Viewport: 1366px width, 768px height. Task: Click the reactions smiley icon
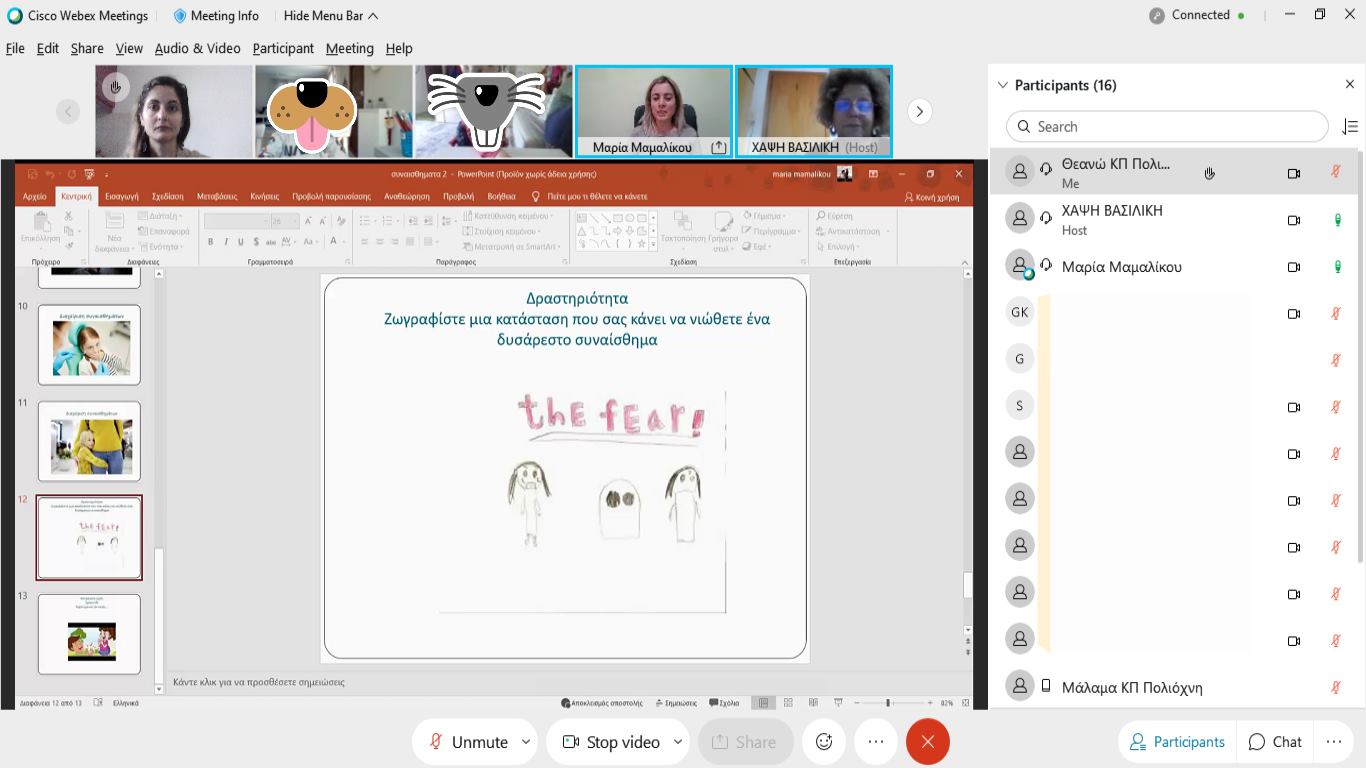[x=824, y=742]
